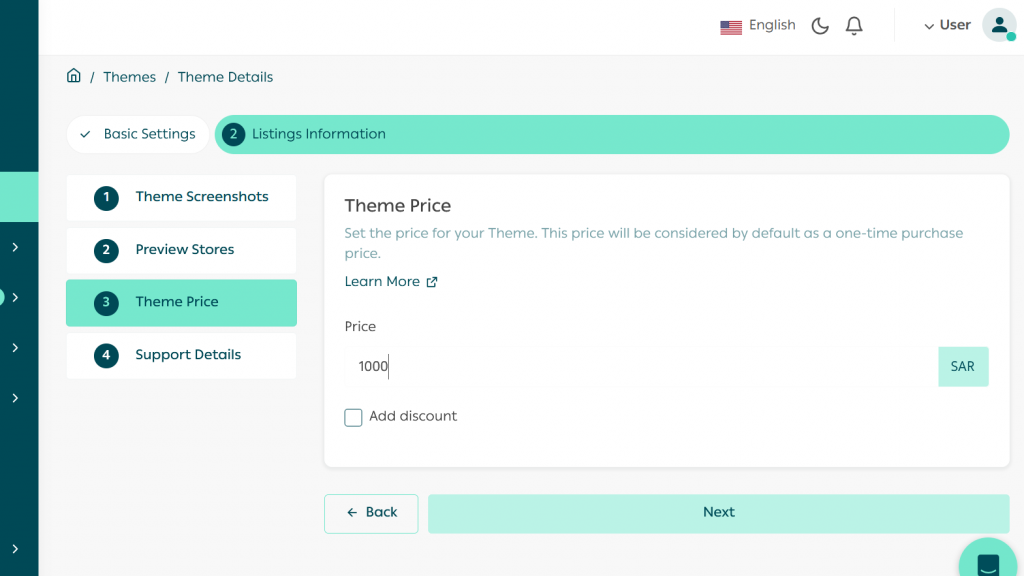Click the home icon in breadcrumb

[74, 76]
